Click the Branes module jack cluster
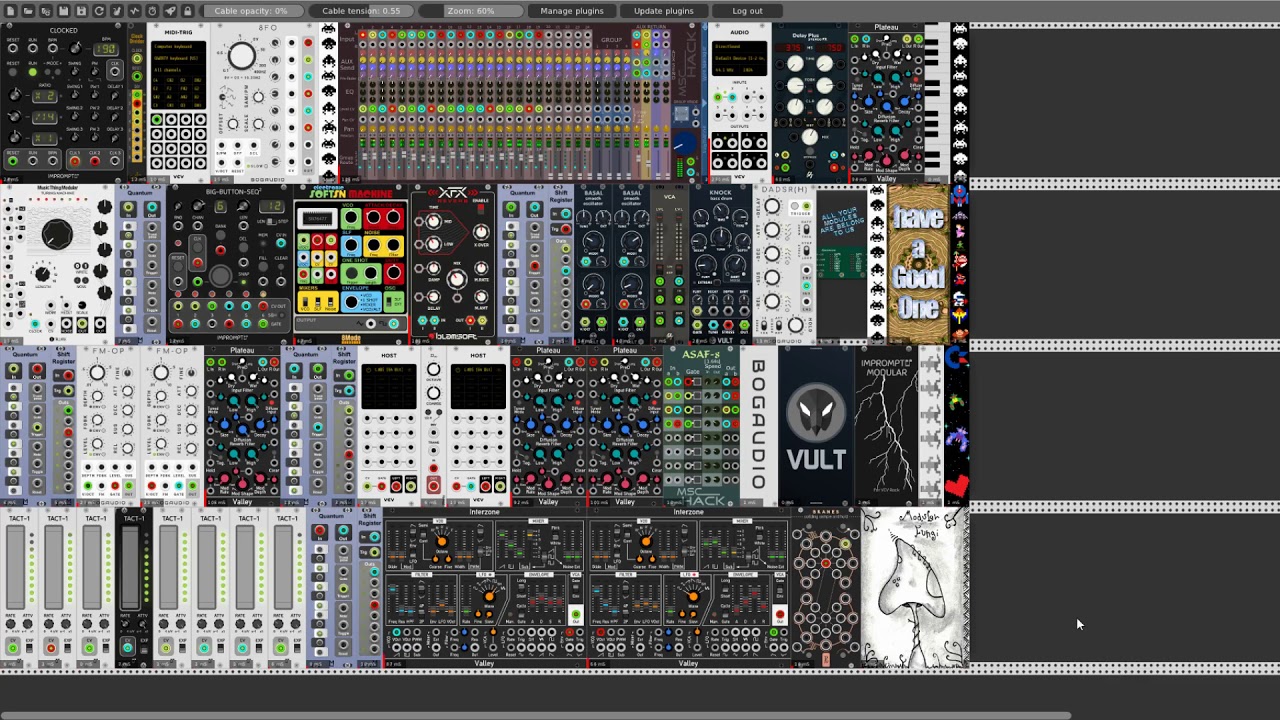 (825, 585)
